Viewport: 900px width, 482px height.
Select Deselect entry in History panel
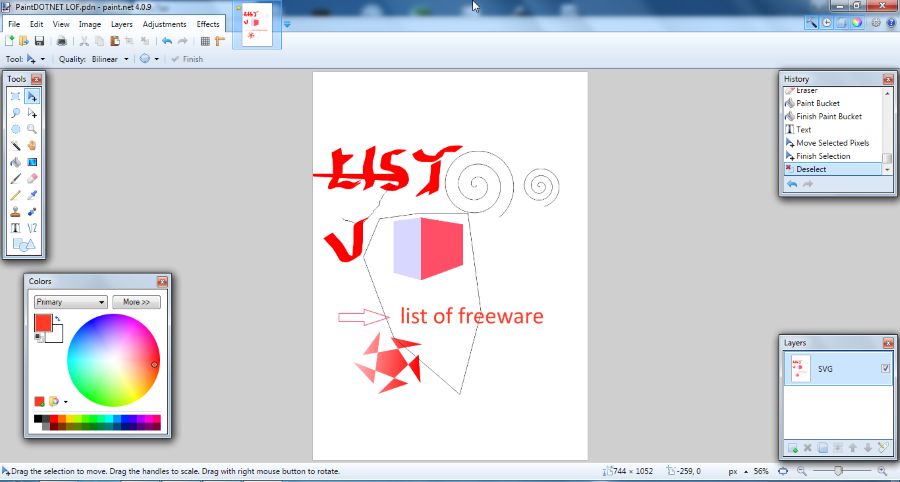click(832, 169)
